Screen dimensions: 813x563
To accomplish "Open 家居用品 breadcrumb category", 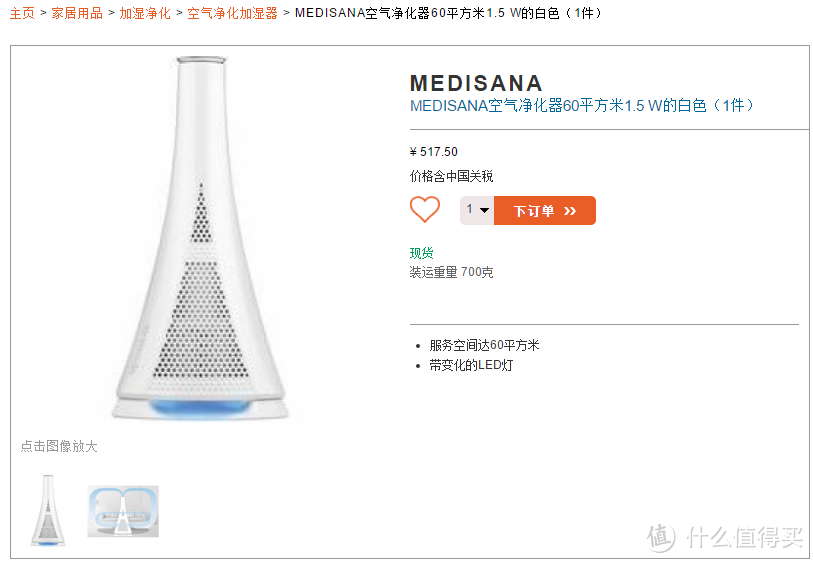I will pyautogui.click(x=77, y=13).
